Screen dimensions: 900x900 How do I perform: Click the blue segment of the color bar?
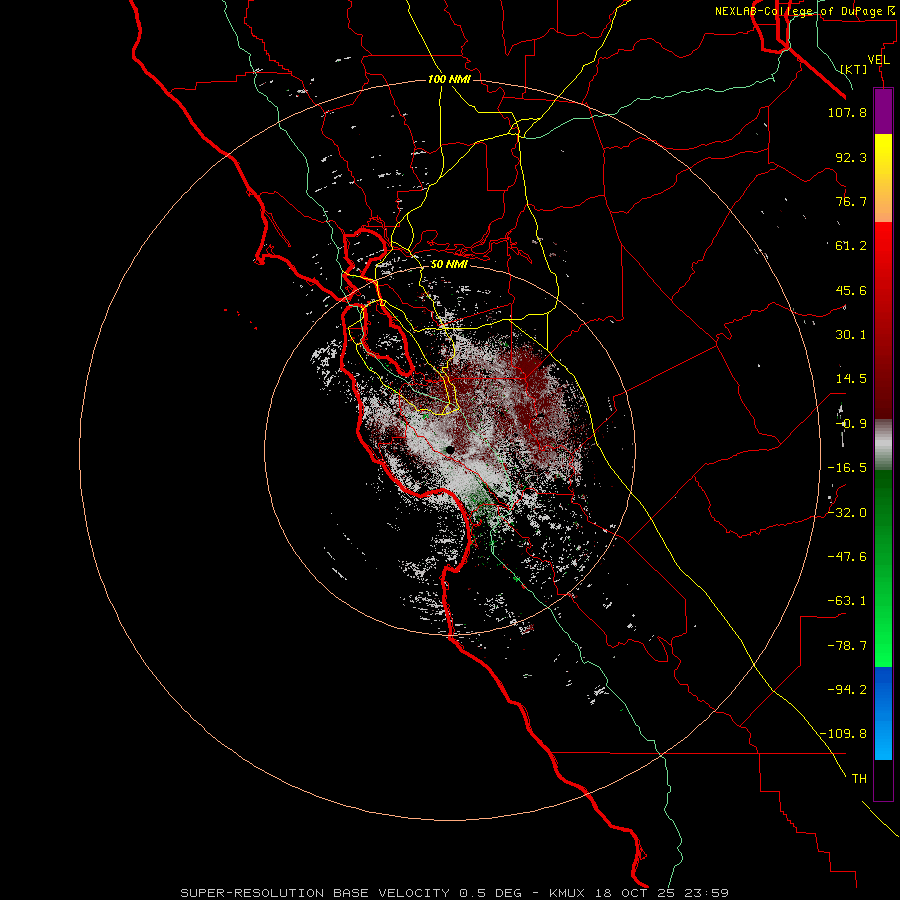click(x=883, y=713)
